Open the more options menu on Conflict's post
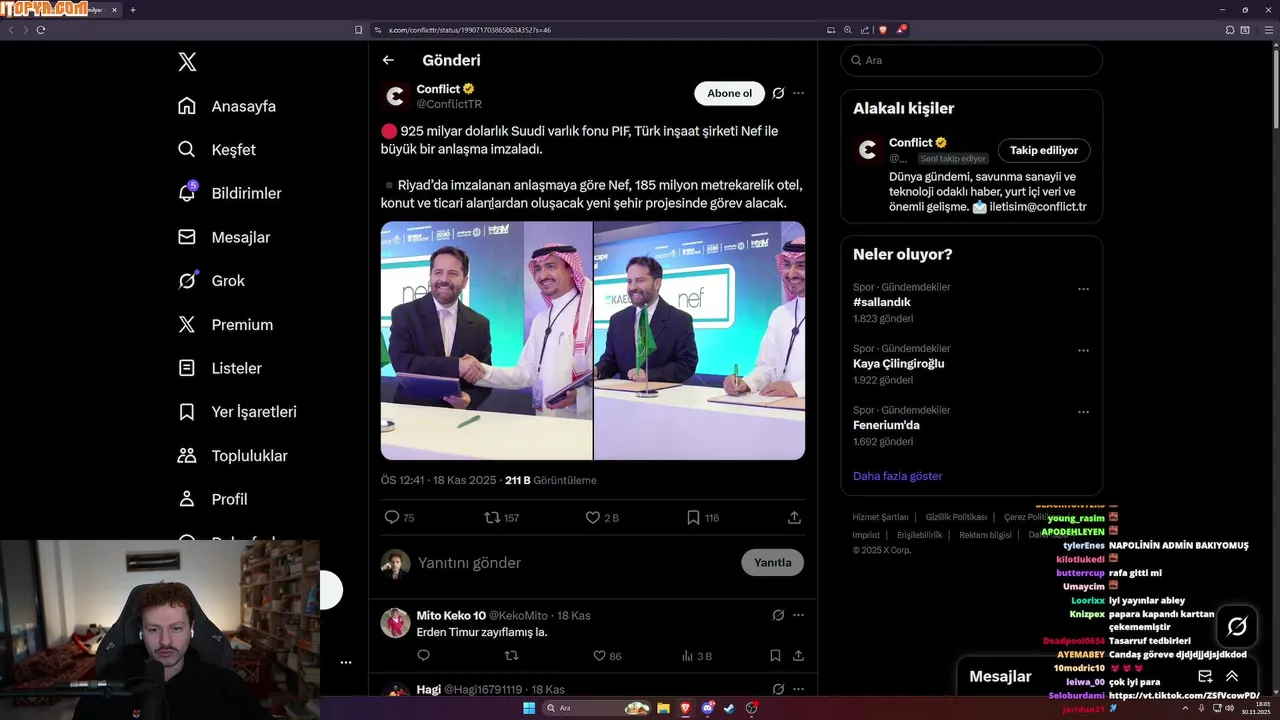1280x720 pixels. pyautogui.click(x=798, y=93)
